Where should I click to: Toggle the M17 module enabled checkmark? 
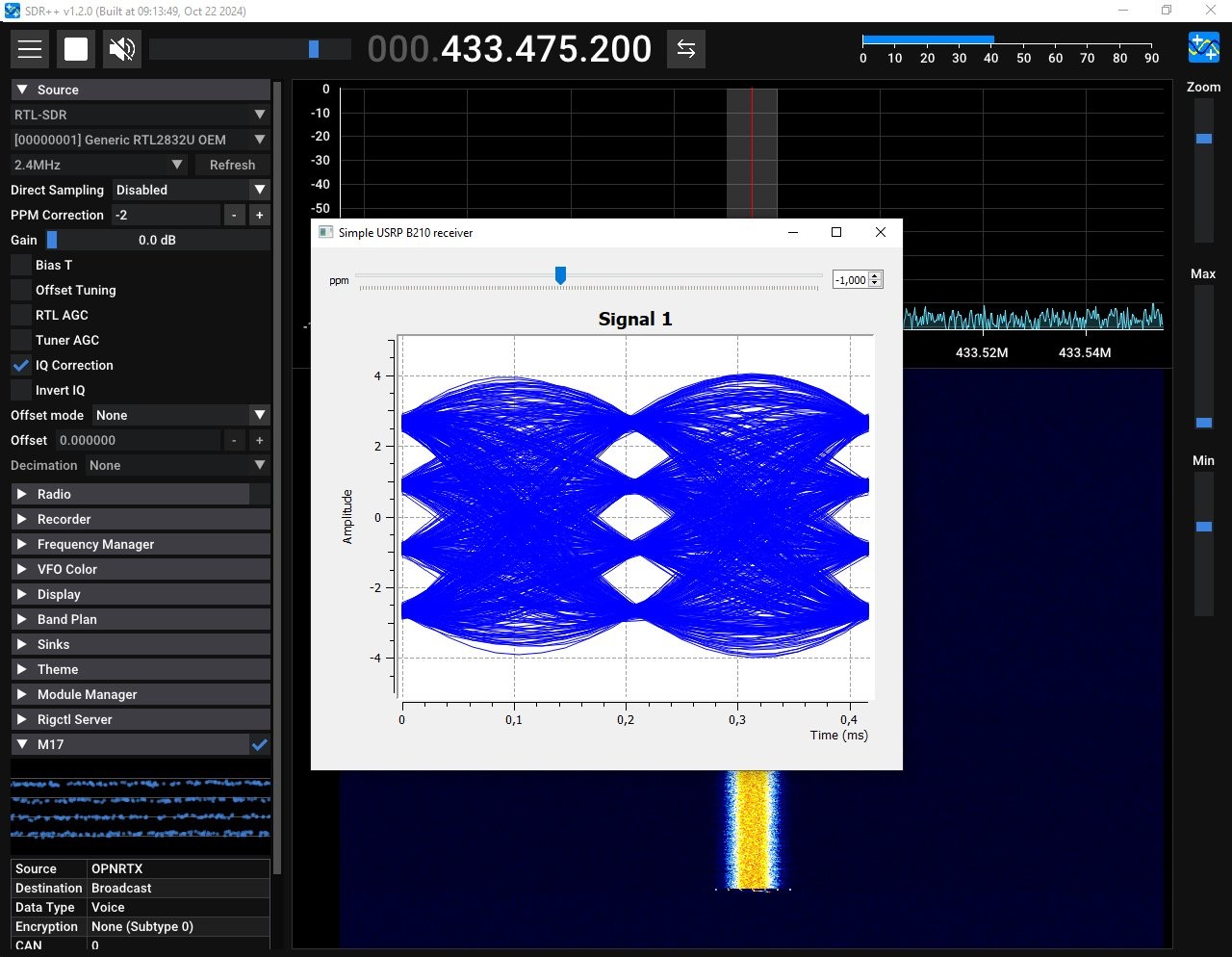pos(259,744)
